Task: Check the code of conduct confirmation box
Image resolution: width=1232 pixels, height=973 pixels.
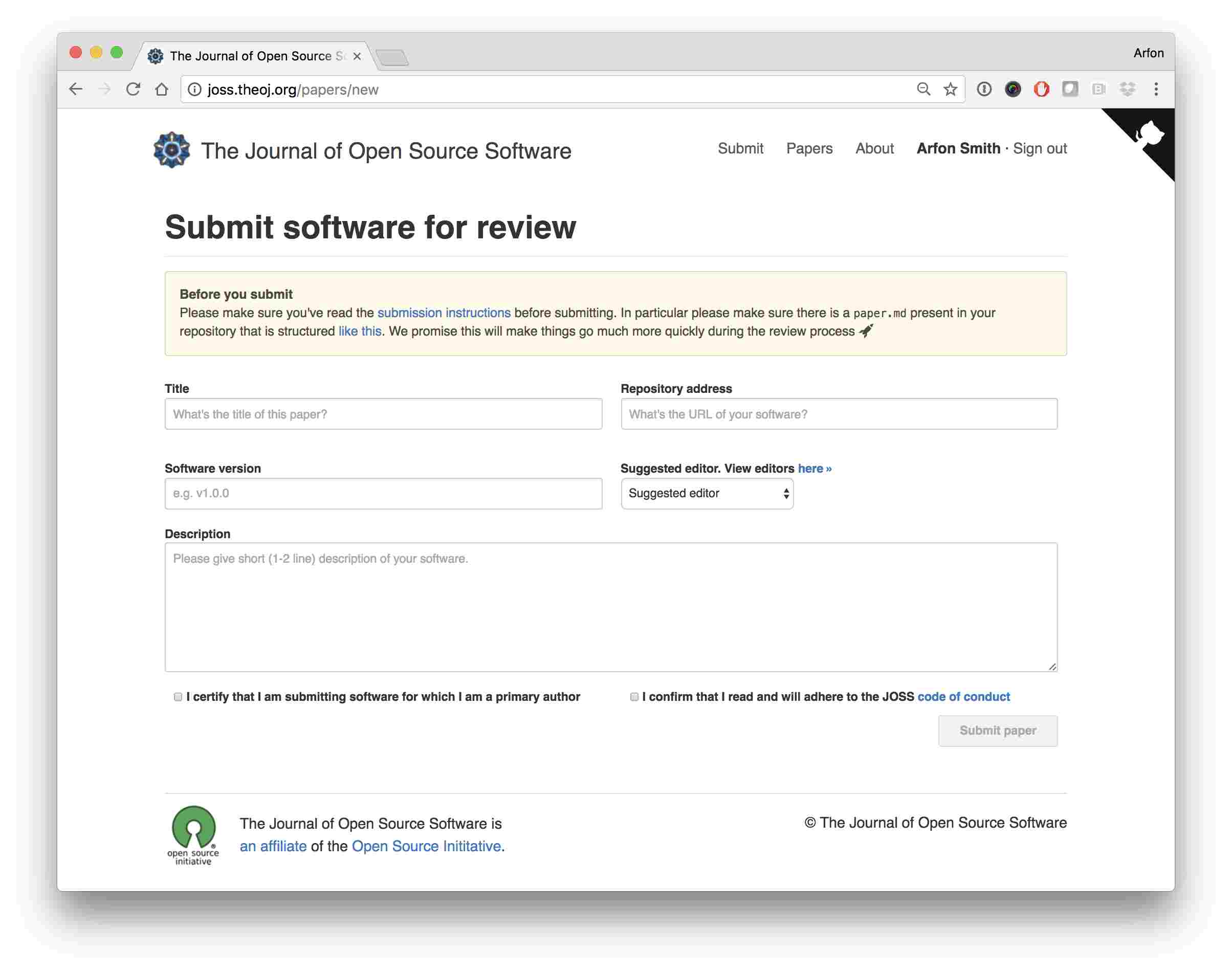Action: (x=634, y=697)
